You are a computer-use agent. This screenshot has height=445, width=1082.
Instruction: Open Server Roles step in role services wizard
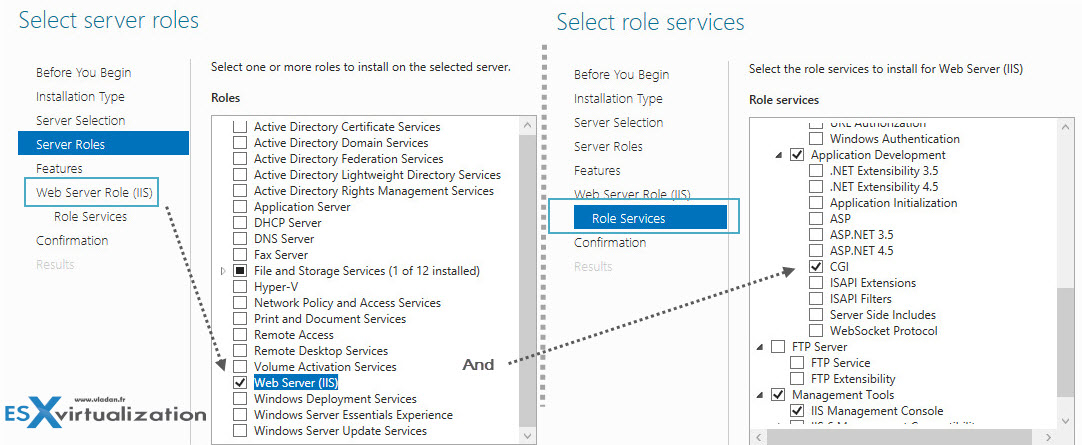(608, 146)
